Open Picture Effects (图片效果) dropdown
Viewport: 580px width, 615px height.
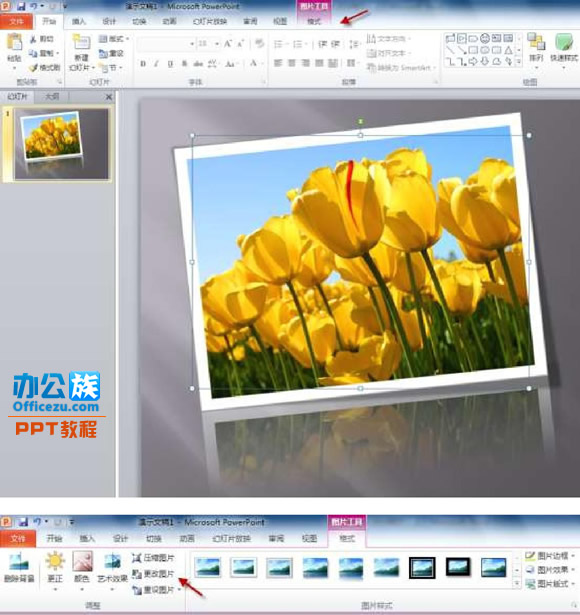pos(550,570)
